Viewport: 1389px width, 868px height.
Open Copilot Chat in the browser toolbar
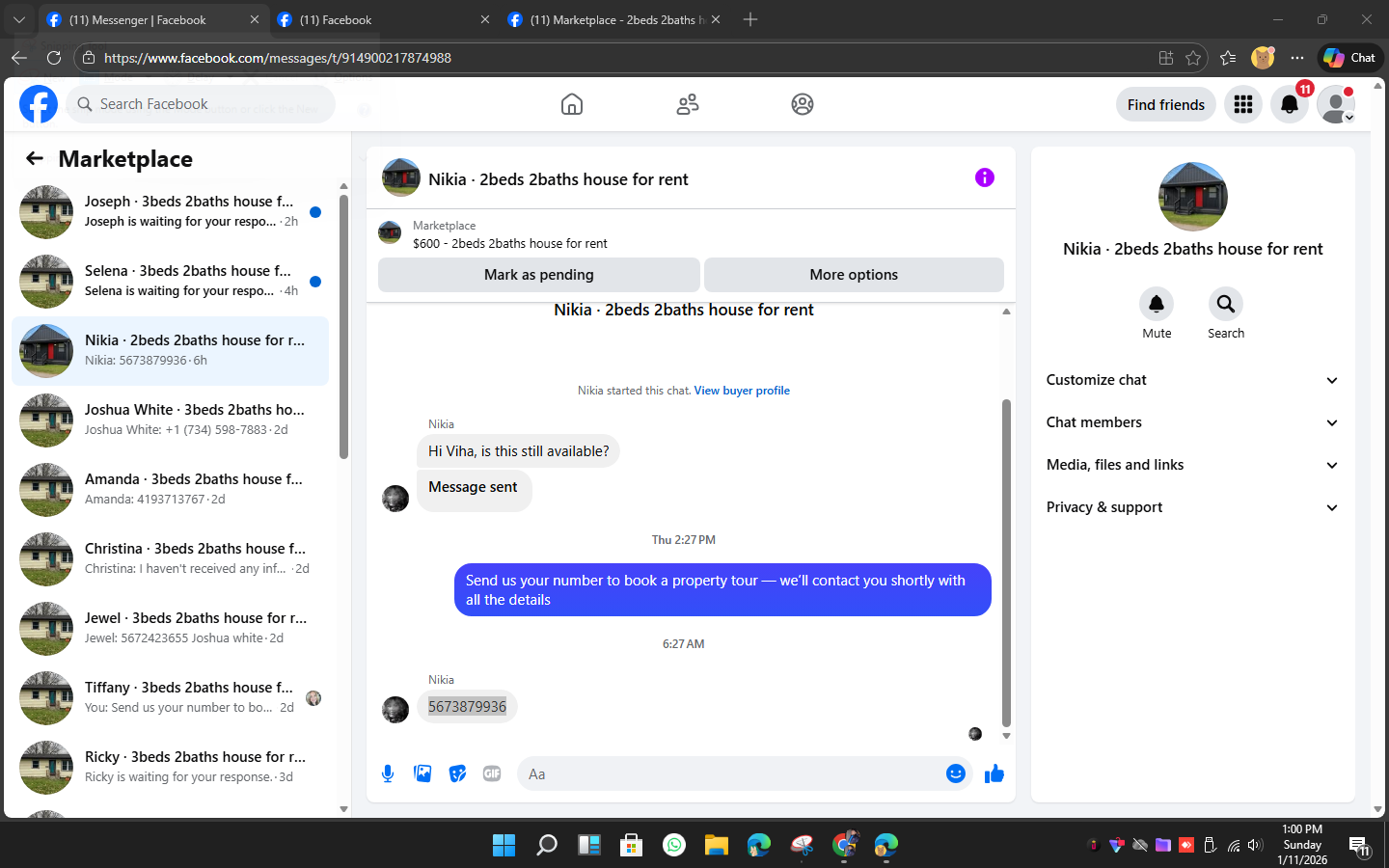point(1349,58)
